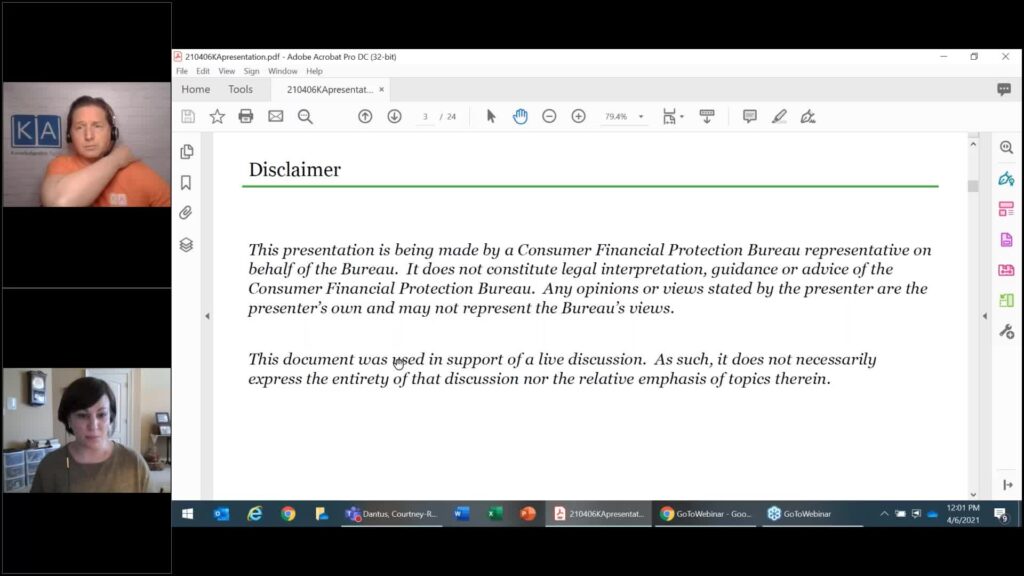Click the Print file icon
Screen dimensions: 1024x576
point(246,116)
